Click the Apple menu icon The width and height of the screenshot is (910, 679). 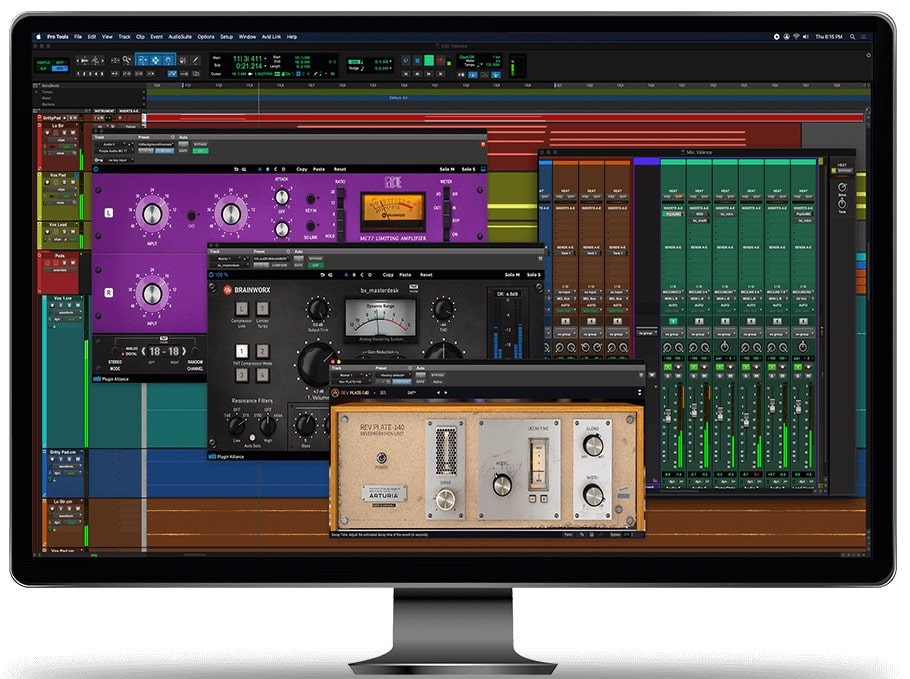pyautogui.click(x=39, y=37)
